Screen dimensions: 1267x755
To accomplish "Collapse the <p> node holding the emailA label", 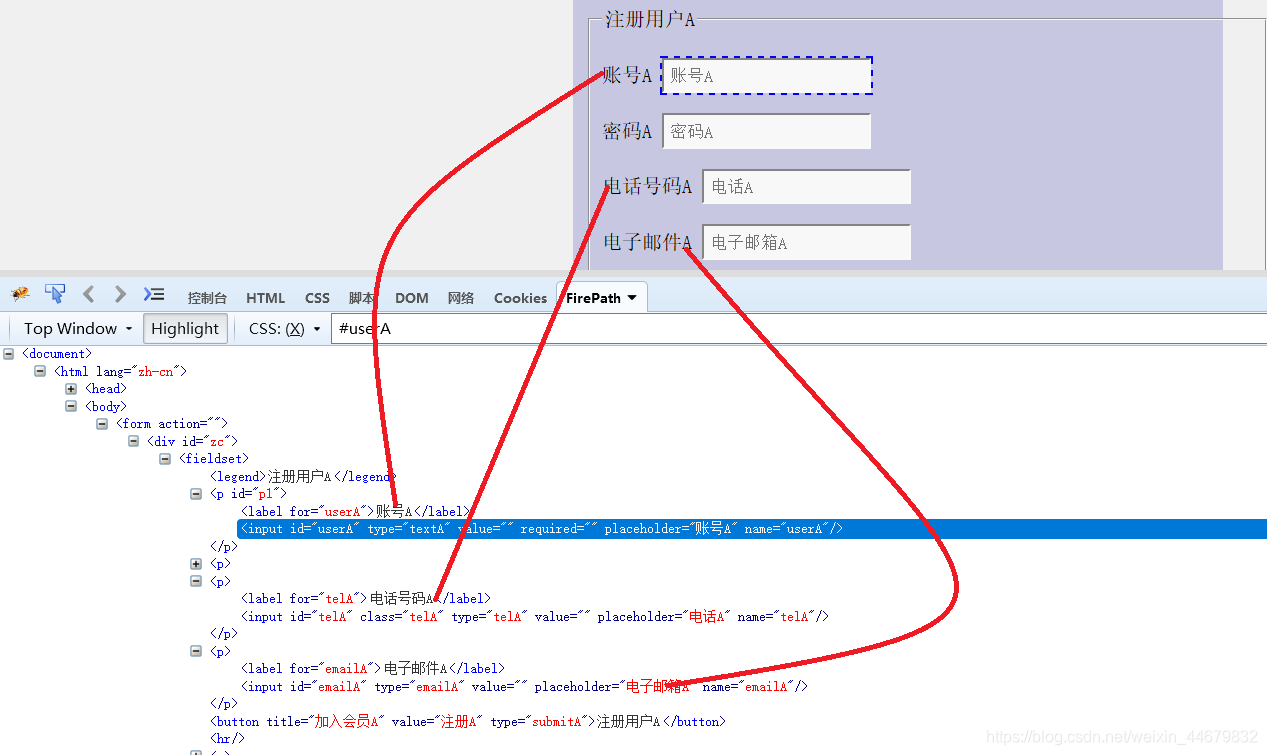I will pos(196,651).
